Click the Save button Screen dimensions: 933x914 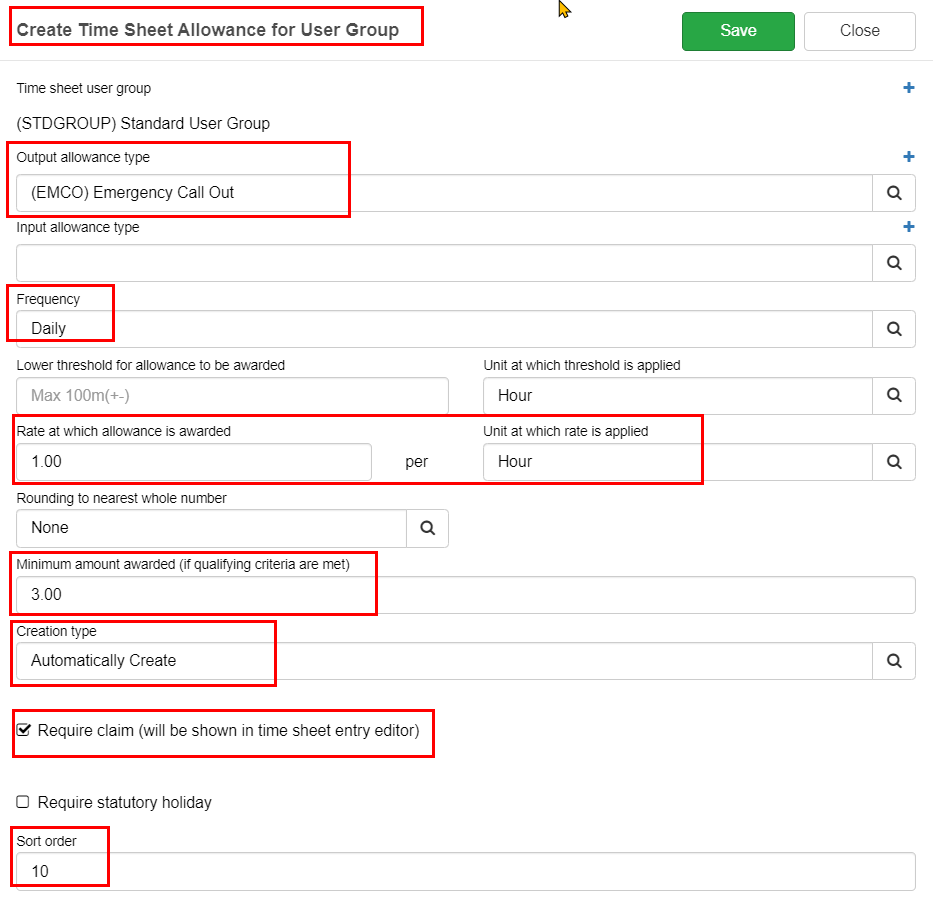pos(738,31)
